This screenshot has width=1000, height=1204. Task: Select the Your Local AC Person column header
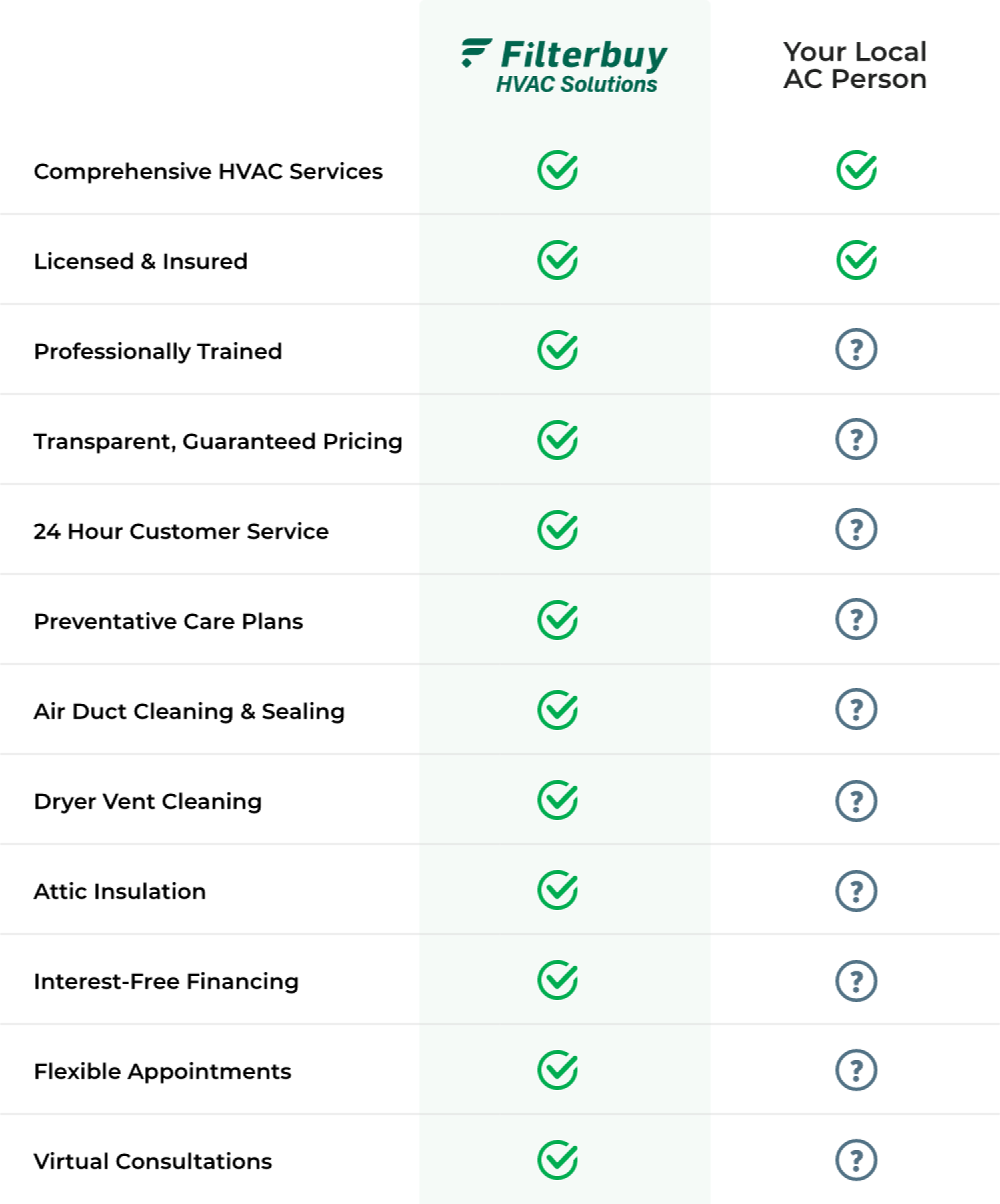click(855, 65)
